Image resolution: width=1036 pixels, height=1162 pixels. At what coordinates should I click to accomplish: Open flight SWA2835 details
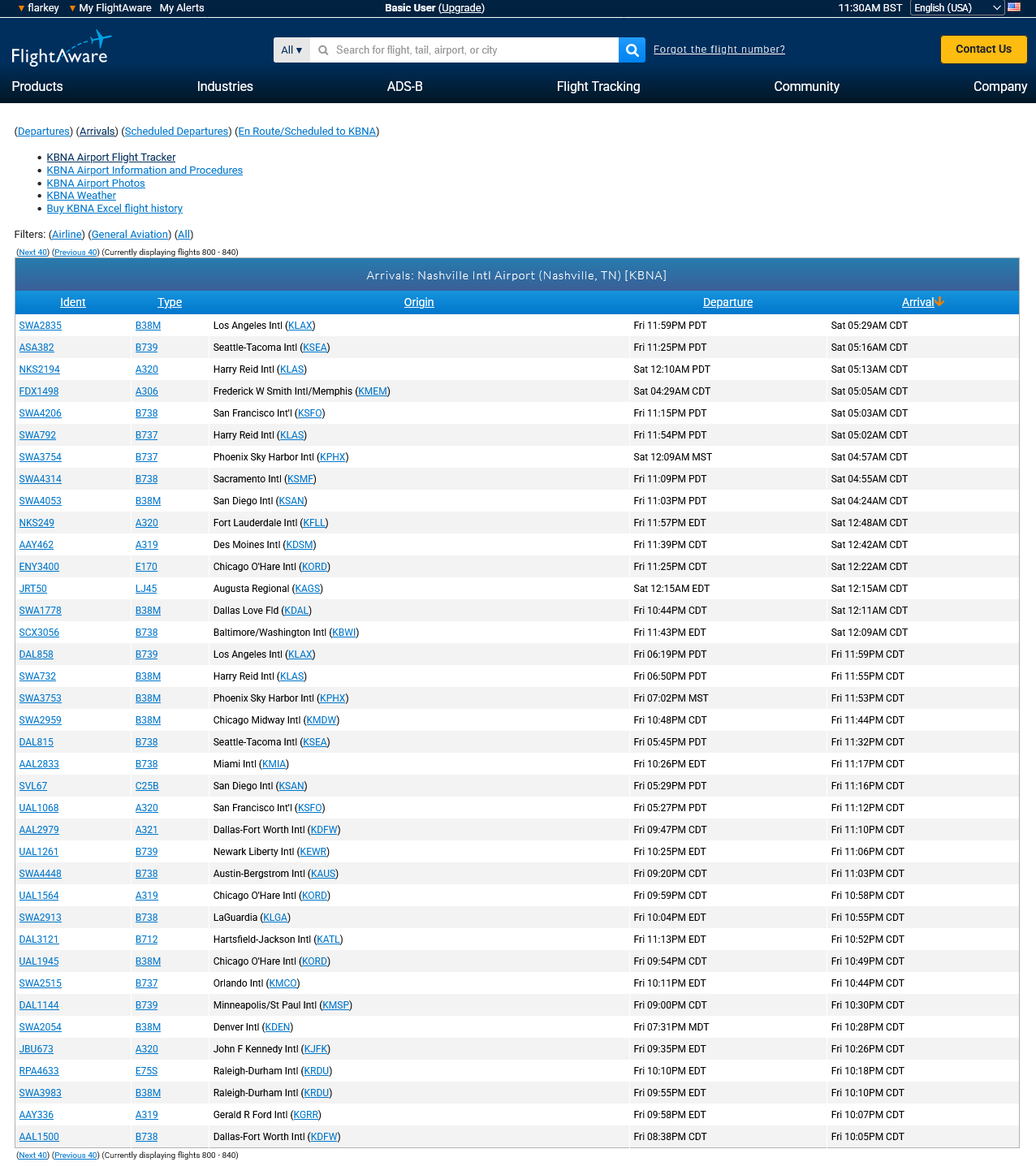(41, 326)
